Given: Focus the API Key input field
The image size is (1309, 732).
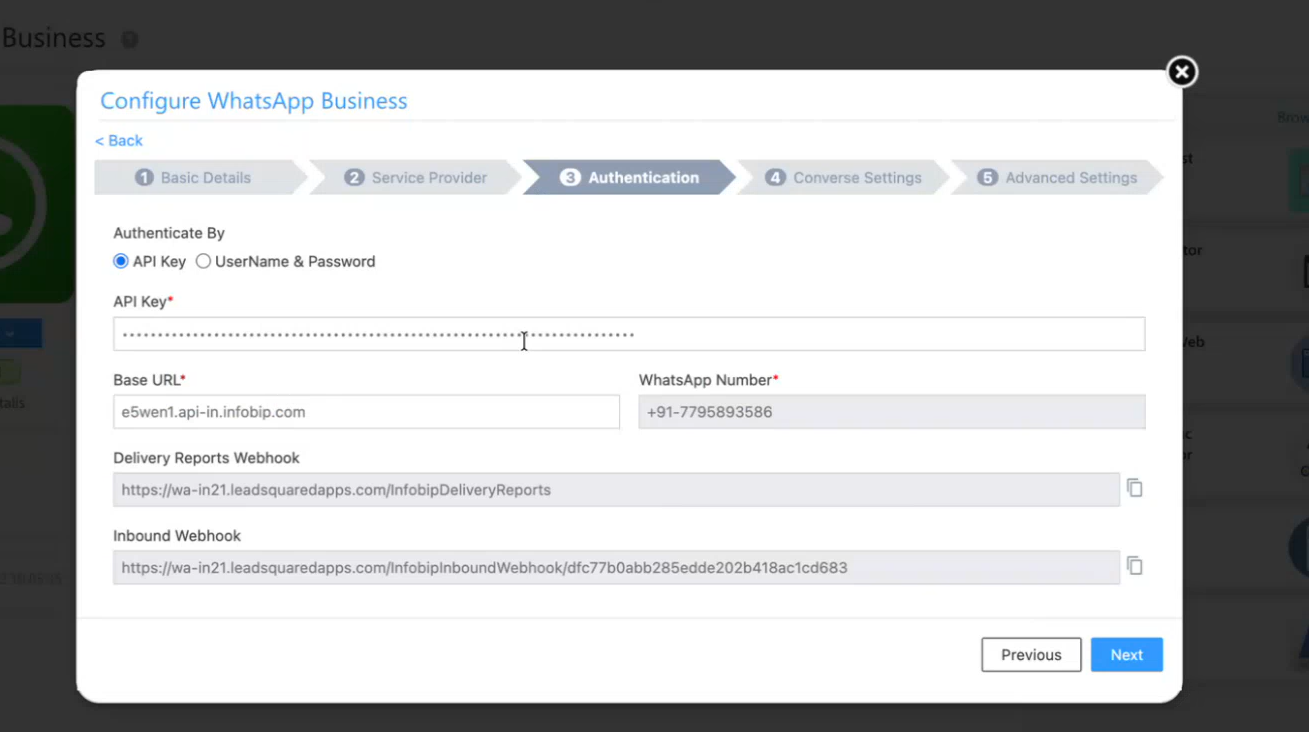Looking at the screenshot, I should [x=629, y=334].
